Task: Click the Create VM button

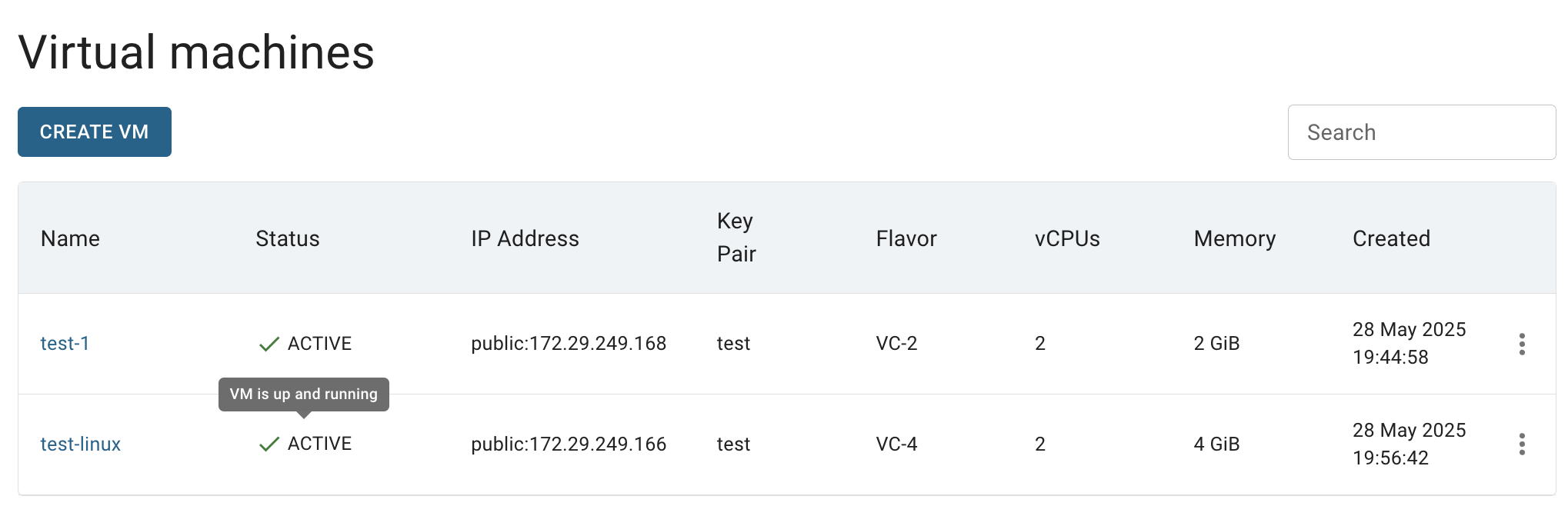Action: tap(95, 131)
